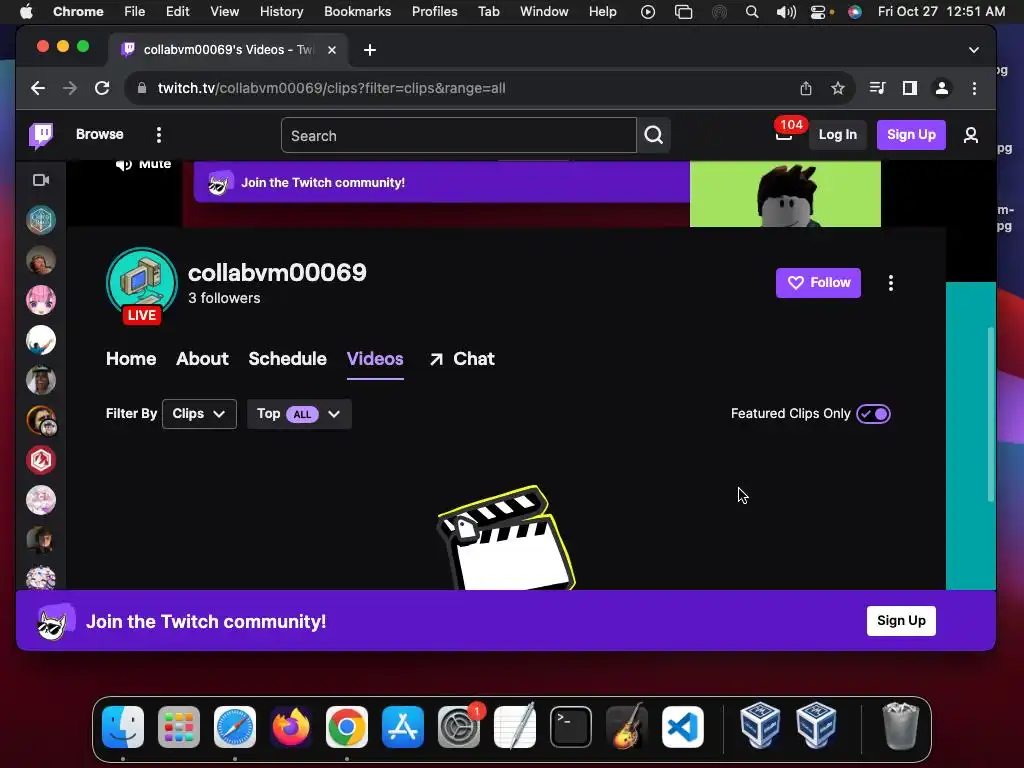The width and height of the screenshot is (1024, 768).
Task: Open the Bookmarks menu
Action: [357, 11]
